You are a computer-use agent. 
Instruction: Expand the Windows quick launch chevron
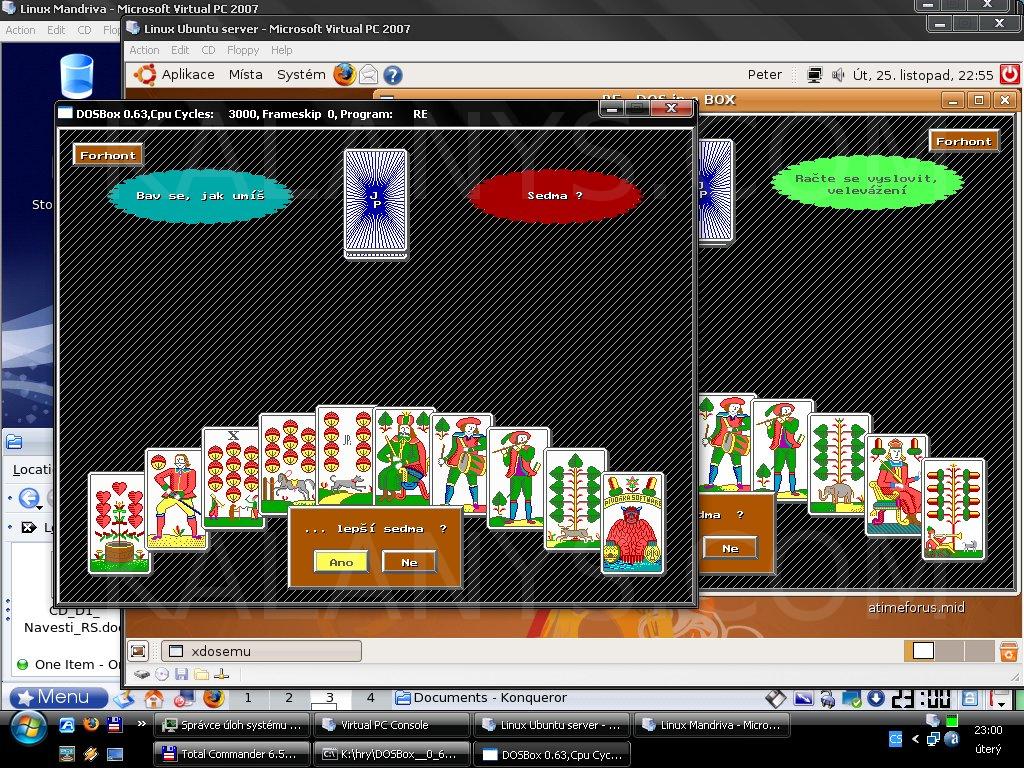141,724
